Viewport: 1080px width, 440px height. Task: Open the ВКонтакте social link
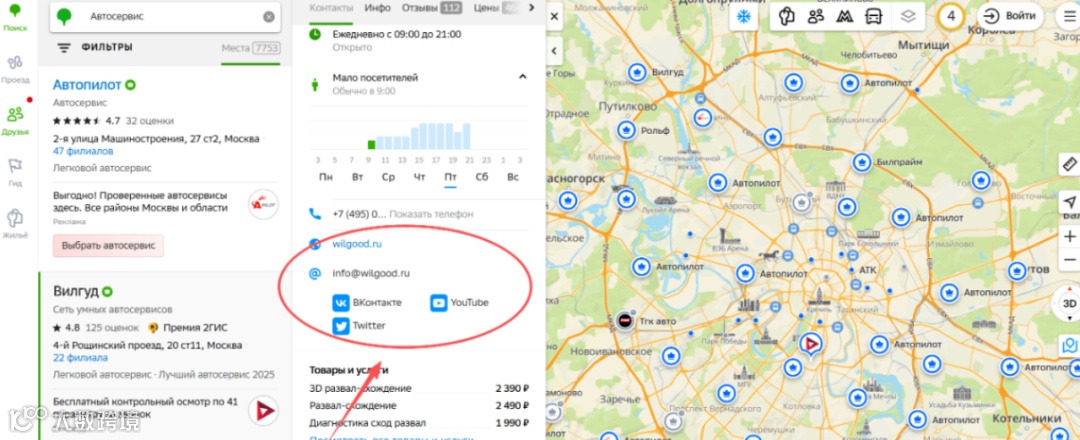click(x=367, y=303)
